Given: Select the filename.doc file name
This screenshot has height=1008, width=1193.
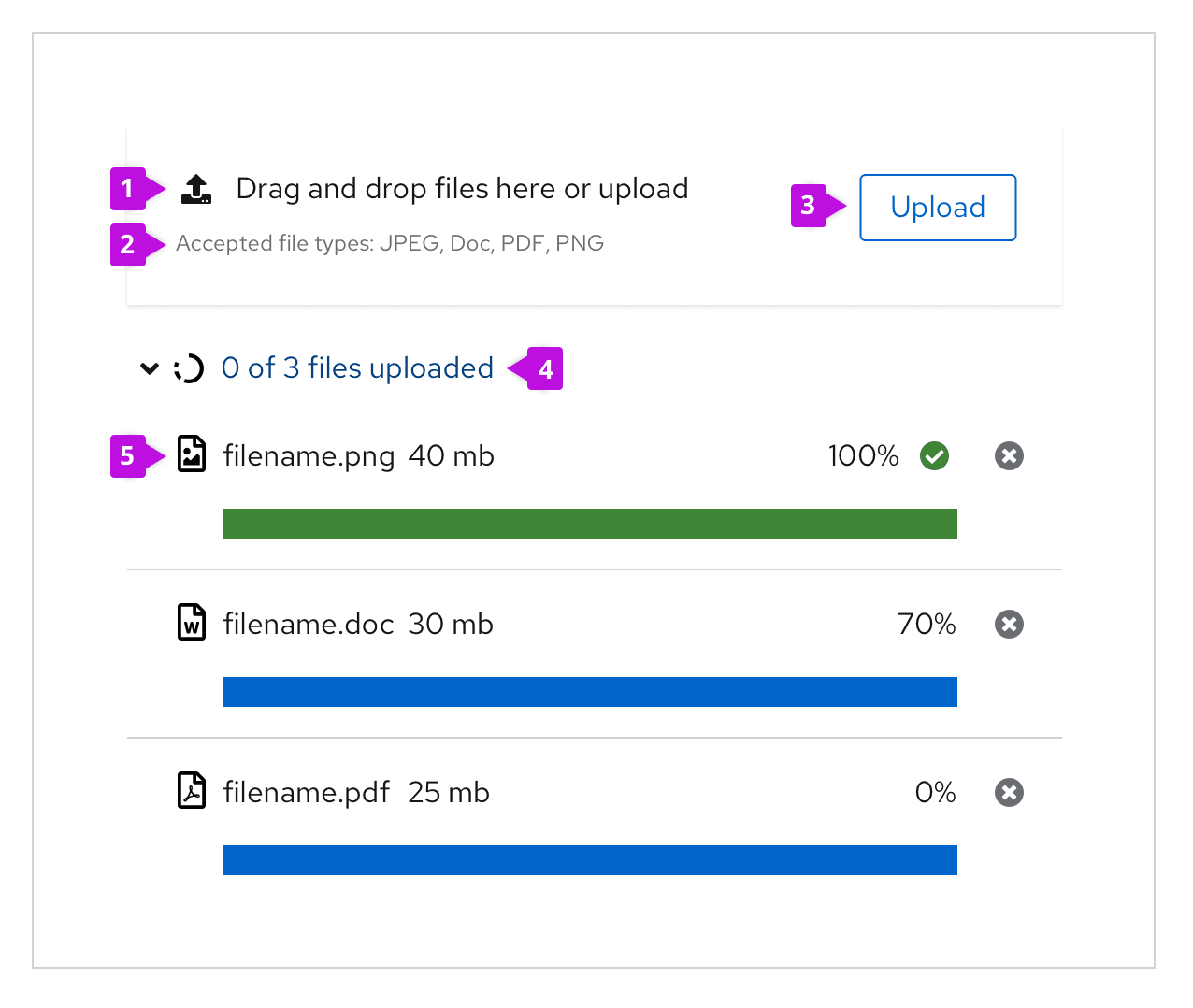Looking at the screenshot, I should tap(308, 625).
